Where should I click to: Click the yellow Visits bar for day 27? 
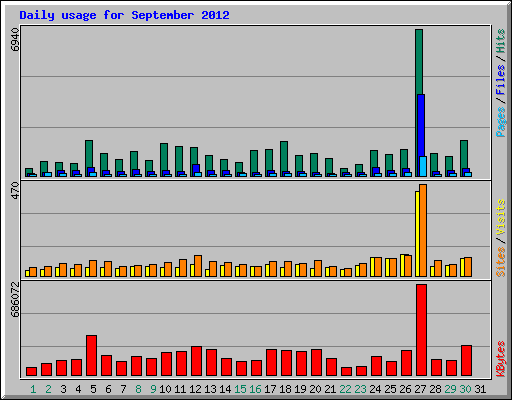(417, 234)
